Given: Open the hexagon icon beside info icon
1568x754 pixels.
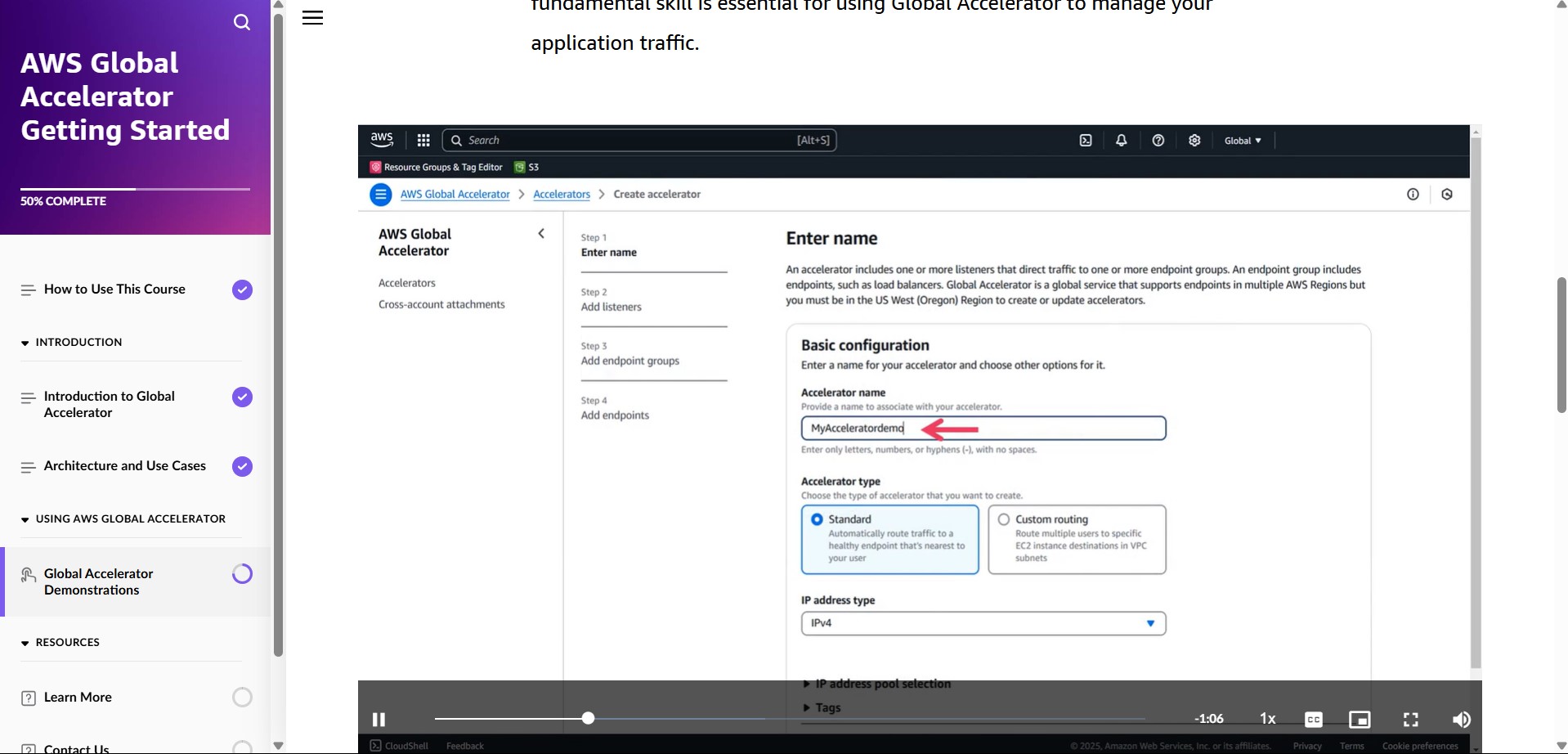Looking at the screenshot, I should pos(1447,195).
